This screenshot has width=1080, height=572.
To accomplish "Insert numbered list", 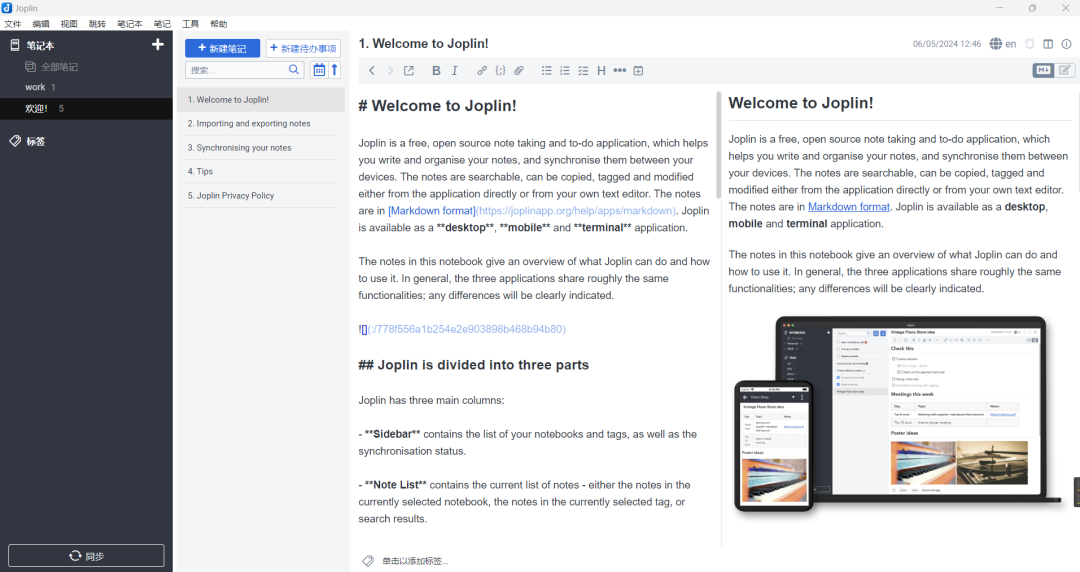I will pos(565,70).
